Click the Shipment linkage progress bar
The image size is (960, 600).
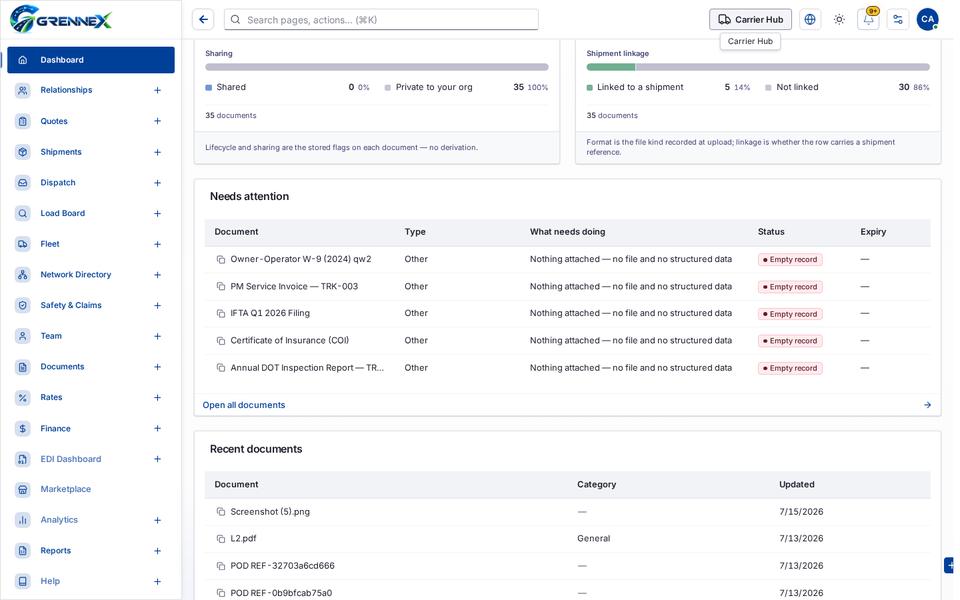click(x=758, y=67)
